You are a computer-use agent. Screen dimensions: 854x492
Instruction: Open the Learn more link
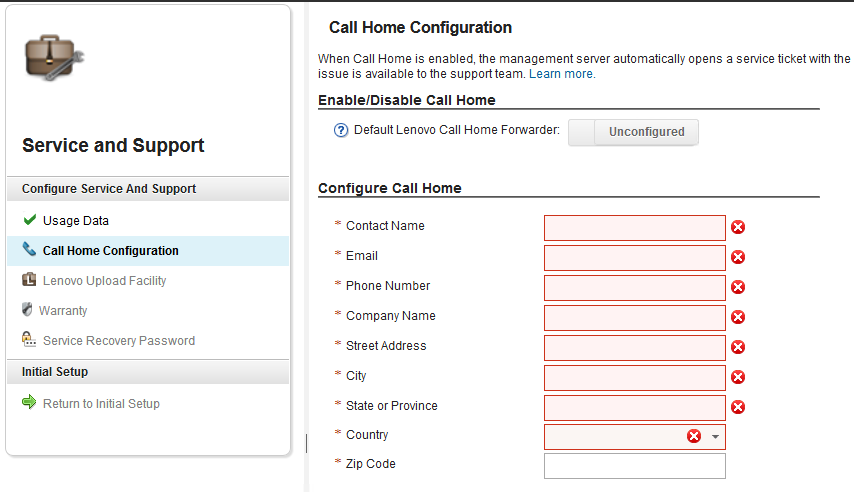pos(562,74)
